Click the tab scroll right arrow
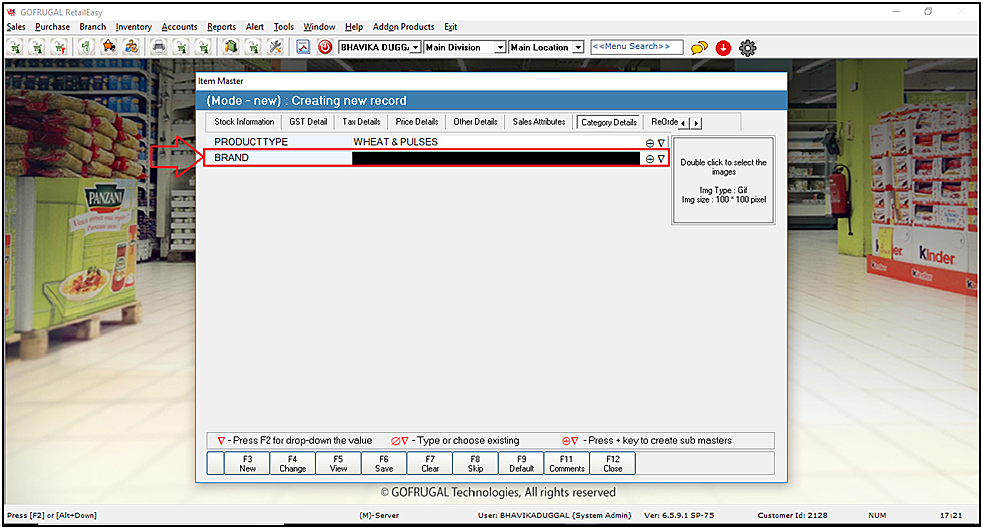Screen dimensions: 983x529 click(x=696, y=123)
